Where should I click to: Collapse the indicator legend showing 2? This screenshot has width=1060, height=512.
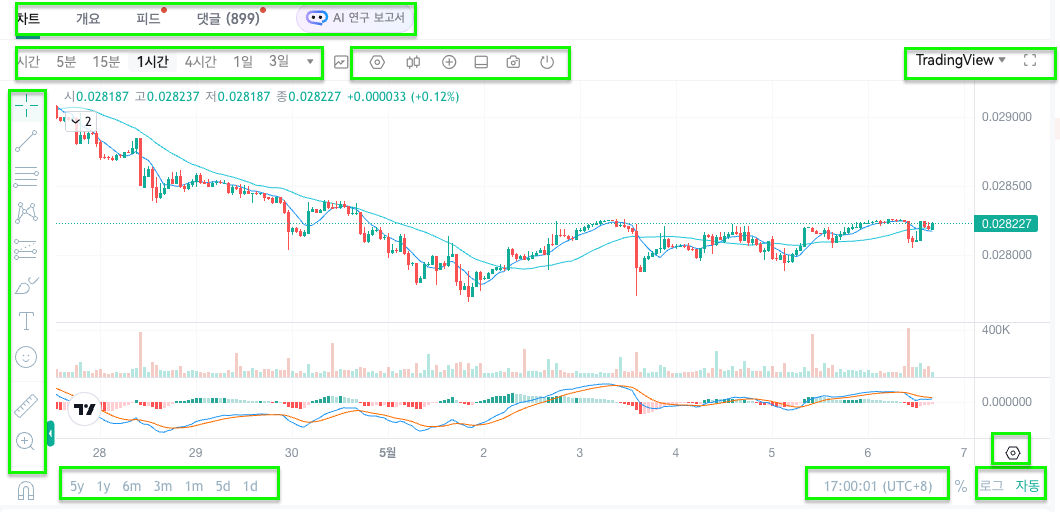click(x=80, y=122)
